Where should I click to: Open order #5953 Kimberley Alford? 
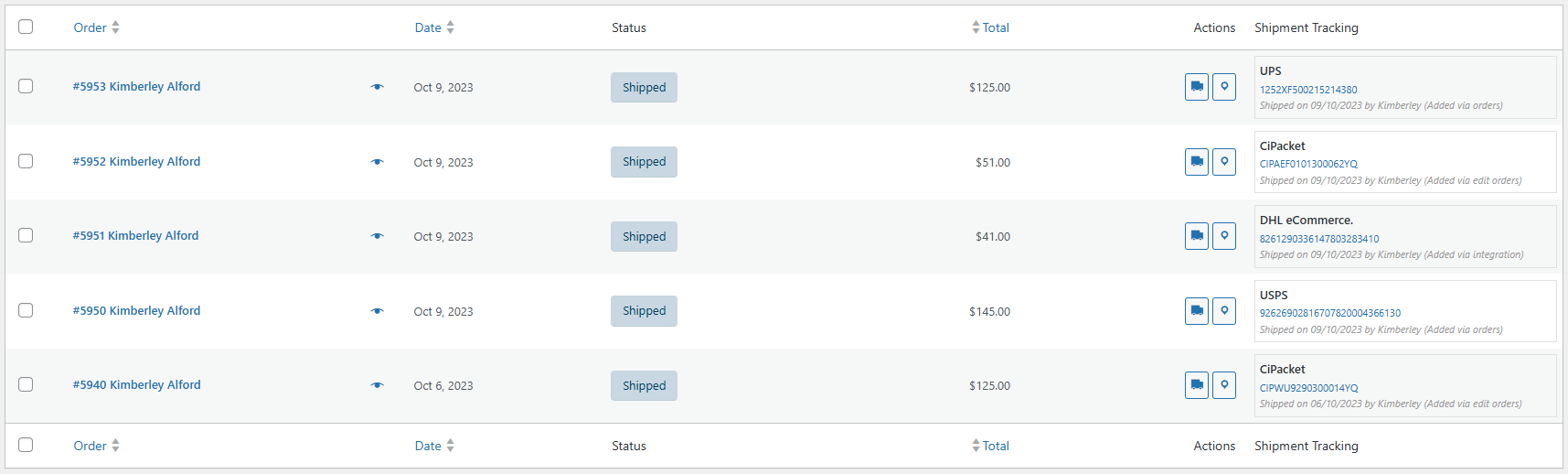tap(136, 86)
